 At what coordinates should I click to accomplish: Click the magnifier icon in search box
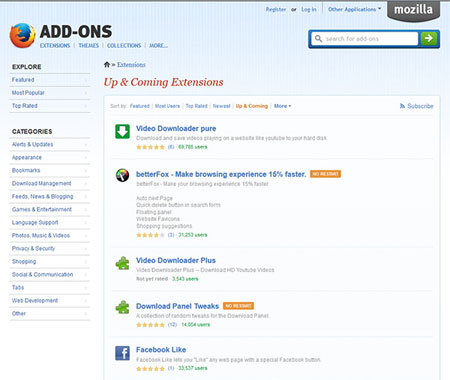click(x=318, y=39)
